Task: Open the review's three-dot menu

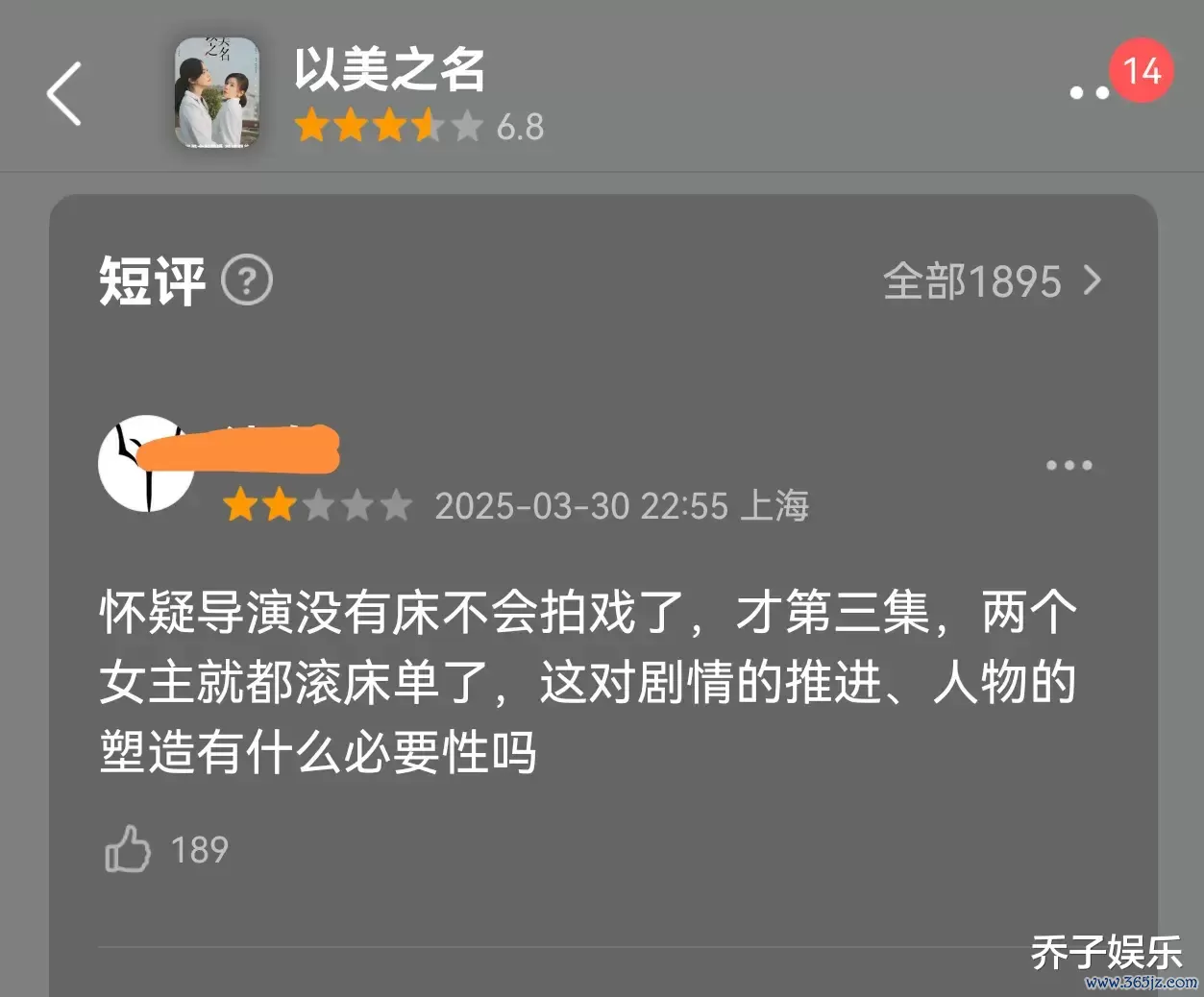Action: [1069, 465]
